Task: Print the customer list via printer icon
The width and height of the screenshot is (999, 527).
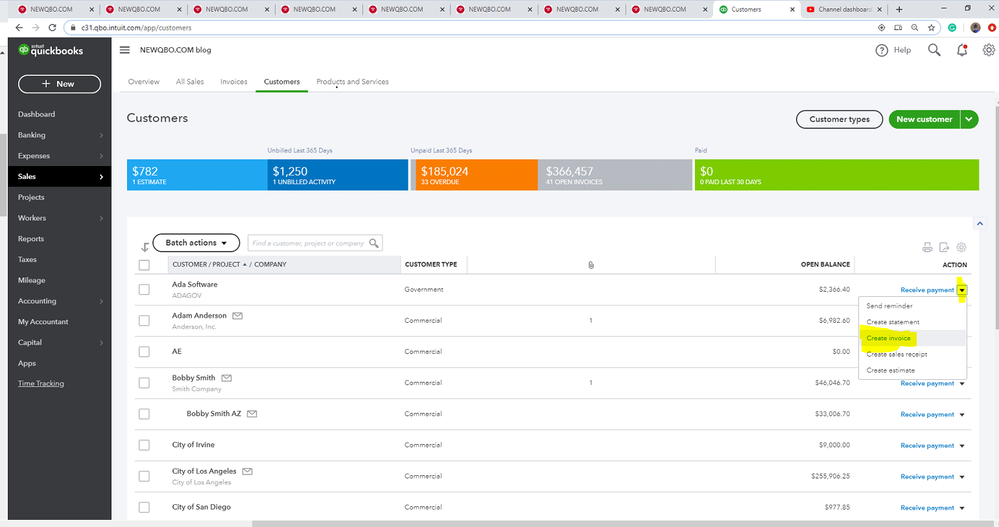Action: click(x=928, y=247)
